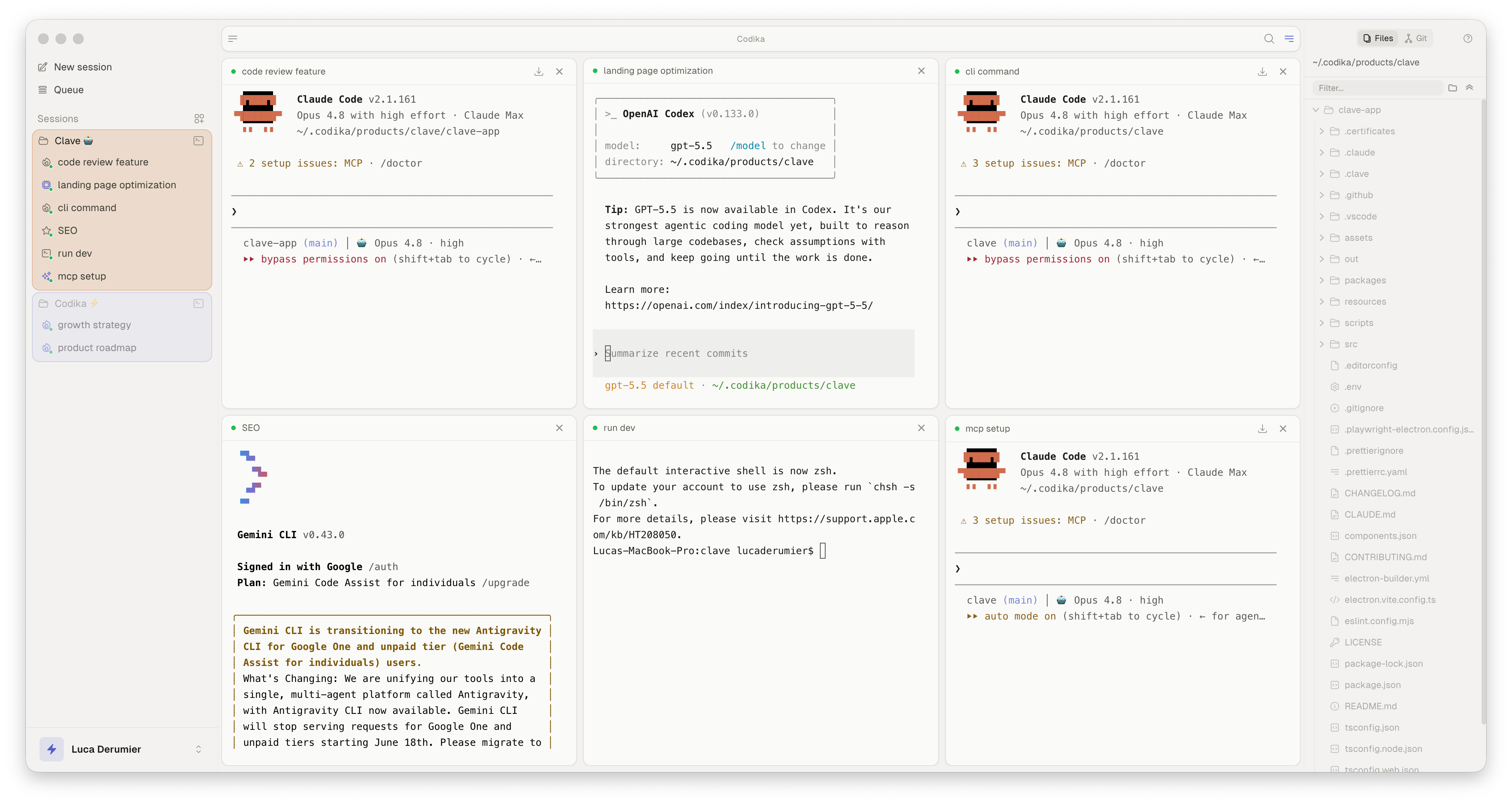Open terminal icon next to the Clave group
This screenshot has width=1512, height=804.
199,141
